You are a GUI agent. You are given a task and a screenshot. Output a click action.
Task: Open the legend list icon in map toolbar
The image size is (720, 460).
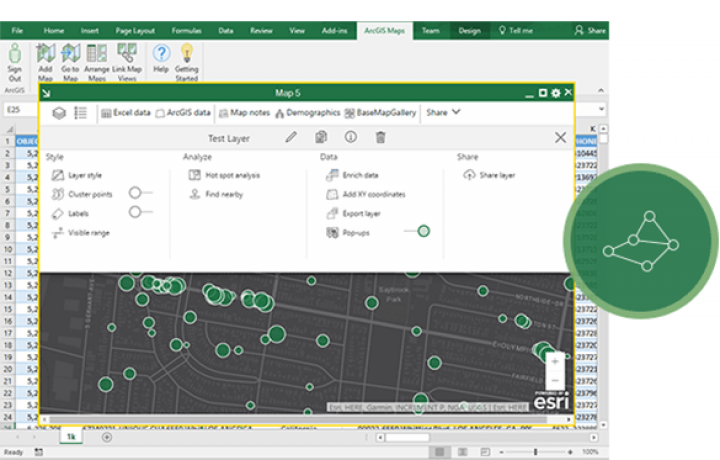pyautogui.click(x=80, y=112)
